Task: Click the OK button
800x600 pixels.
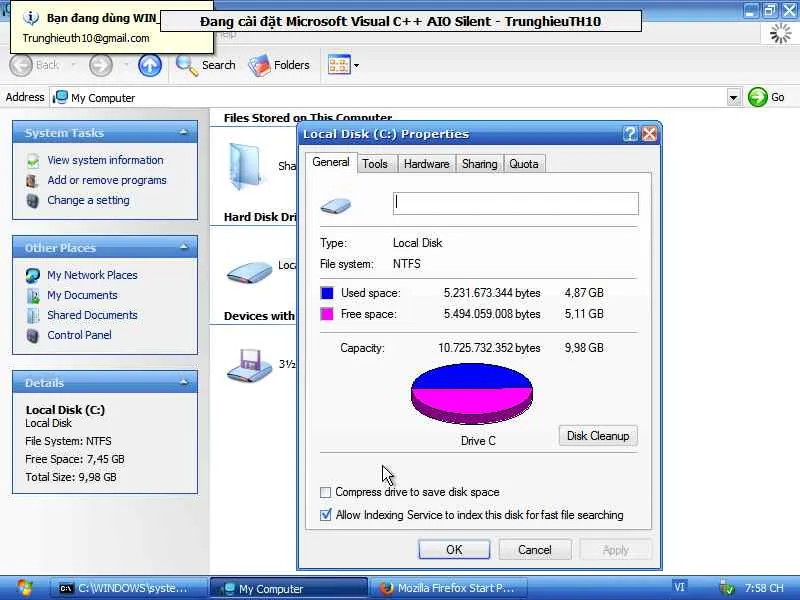Action: [454, 549]
